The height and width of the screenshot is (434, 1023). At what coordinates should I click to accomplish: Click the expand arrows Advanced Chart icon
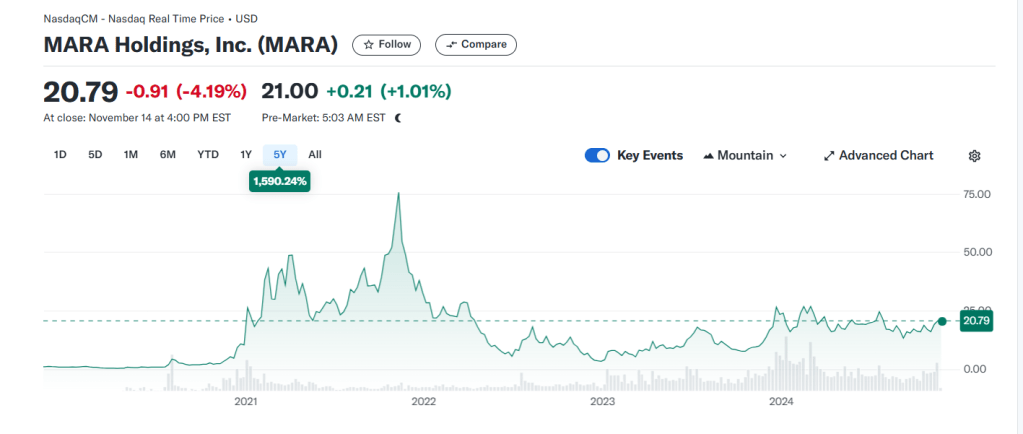click(x=828, y=156)
